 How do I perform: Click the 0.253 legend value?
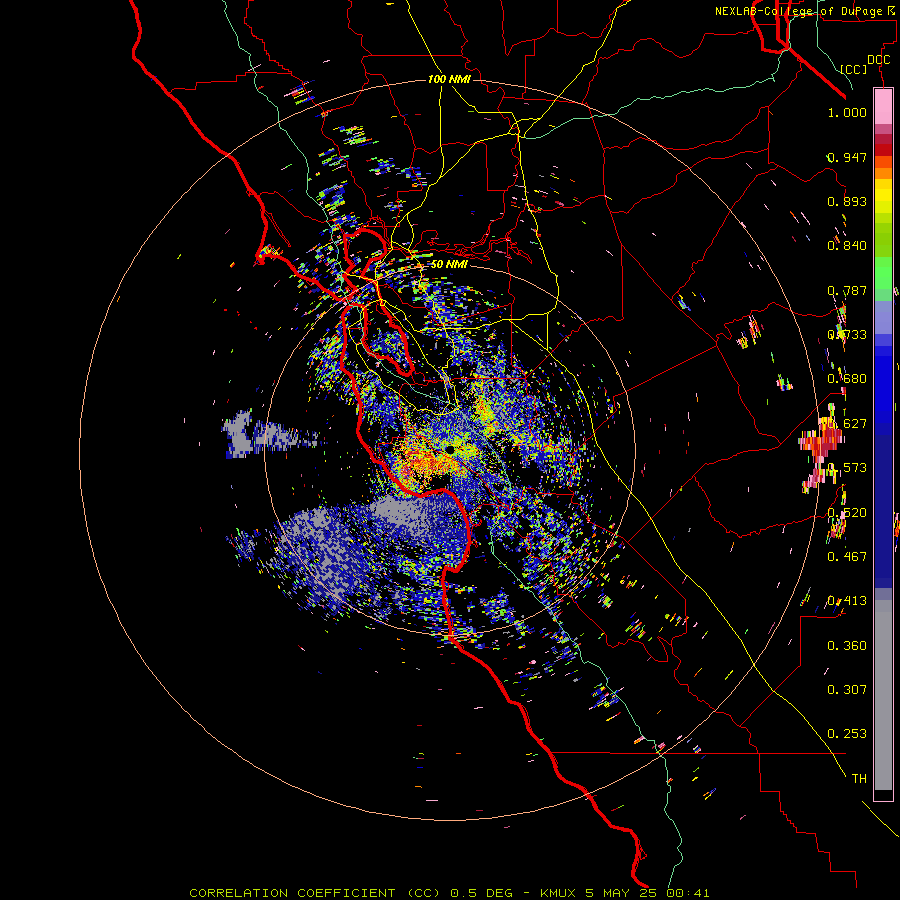click(x=847, y=734)
